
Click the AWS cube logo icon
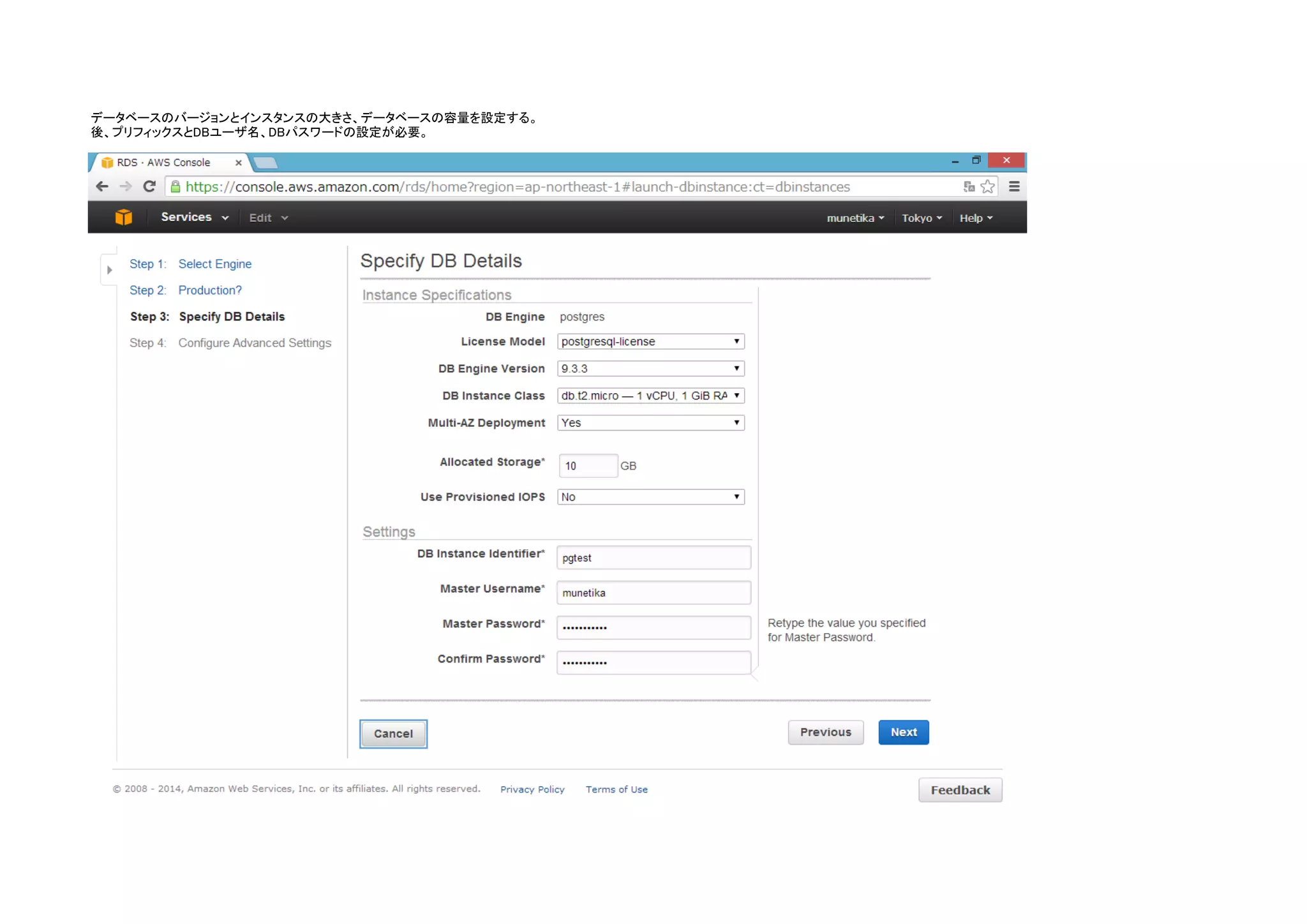124,218
